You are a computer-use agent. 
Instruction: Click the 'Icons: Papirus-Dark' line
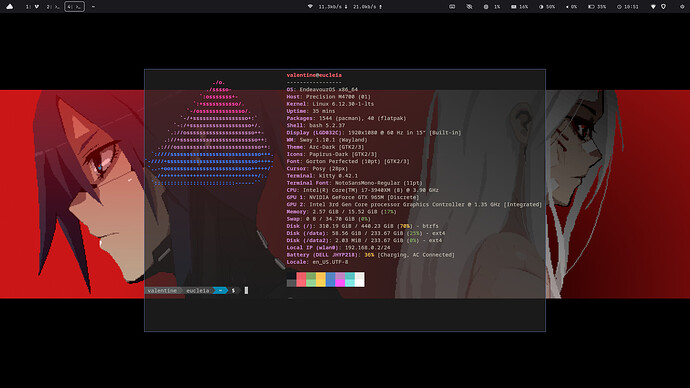[331, 154]
